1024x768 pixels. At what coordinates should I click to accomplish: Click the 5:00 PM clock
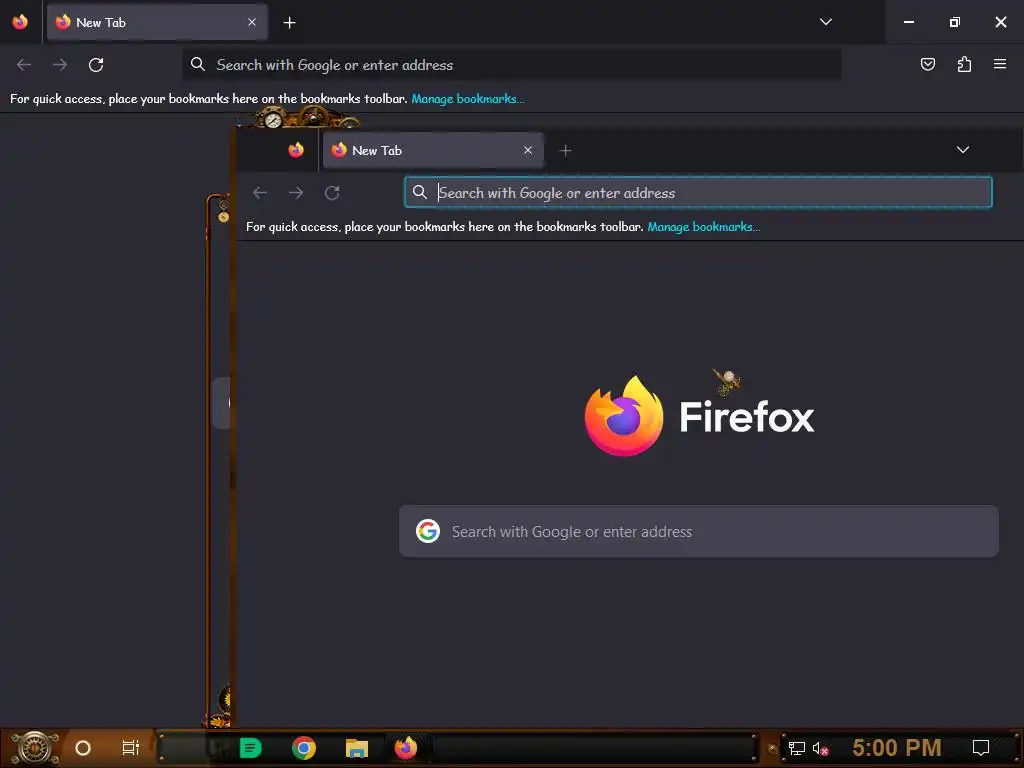coord(897,747)
